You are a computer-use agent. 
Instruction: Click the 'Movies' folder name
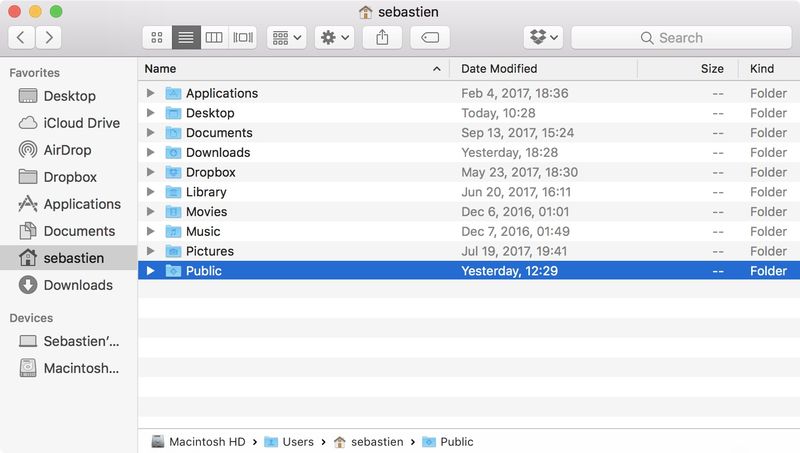207,212
